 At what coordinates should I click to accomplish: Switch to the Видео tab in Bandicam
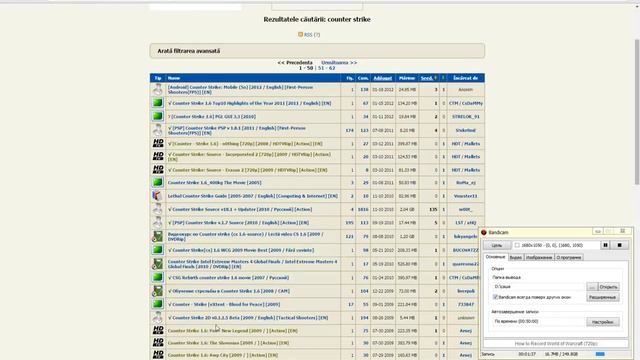tap(516, 258)
